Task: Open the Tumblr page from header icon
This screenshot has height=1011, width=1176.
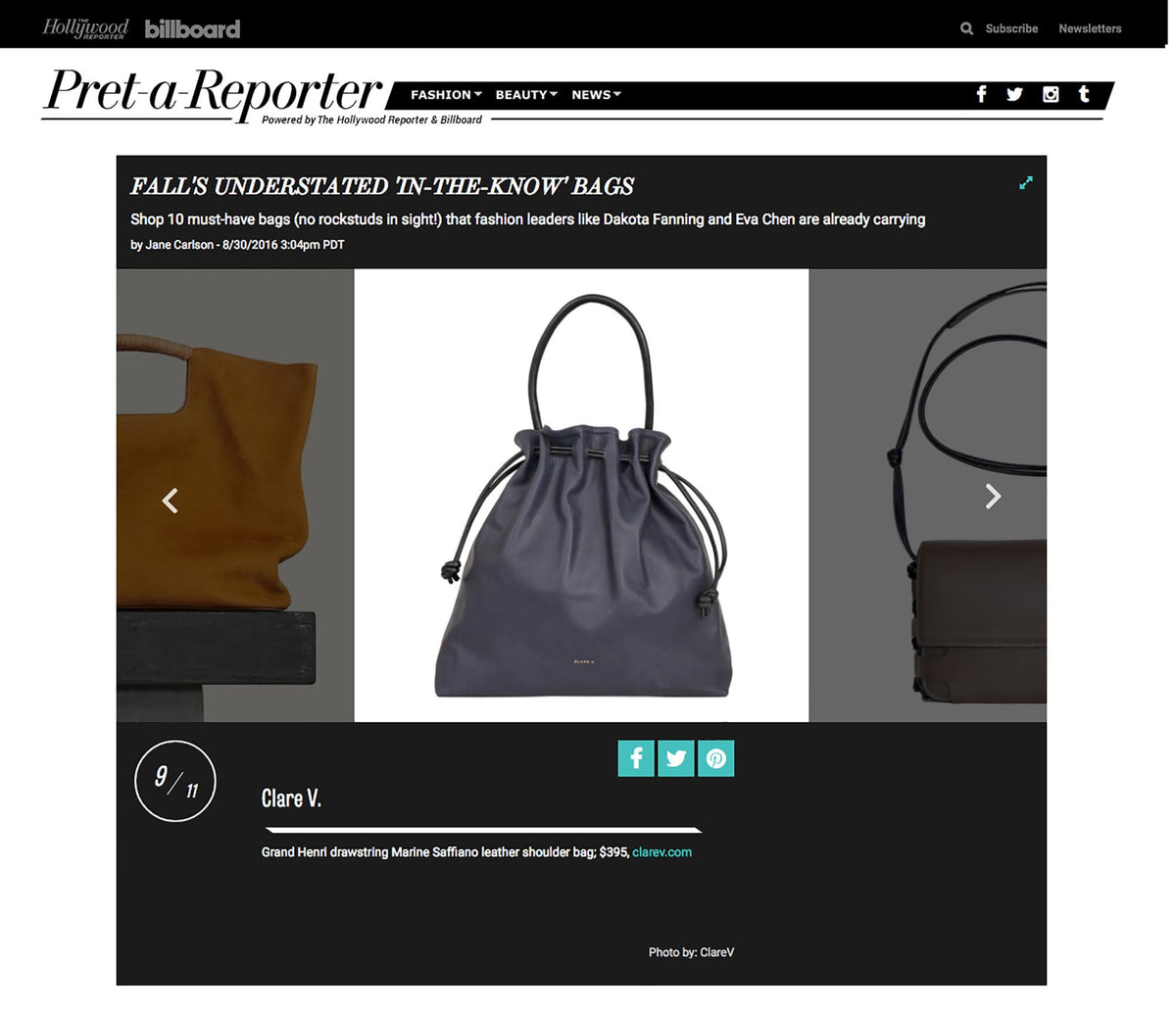Action: click(x=1084, y=94)
